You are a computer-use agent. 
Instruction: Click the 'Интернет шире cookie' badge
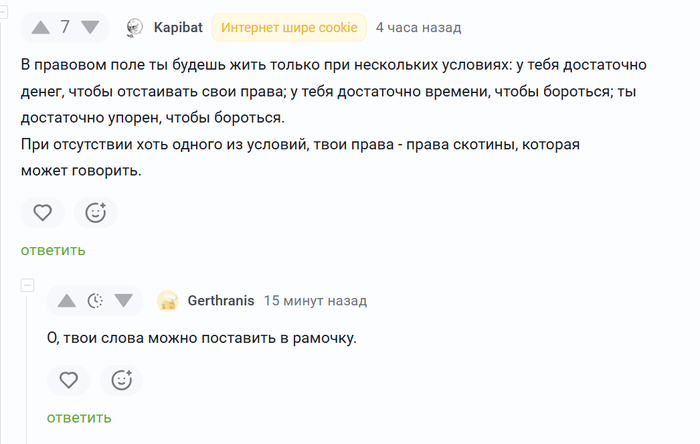click(289, 28)
